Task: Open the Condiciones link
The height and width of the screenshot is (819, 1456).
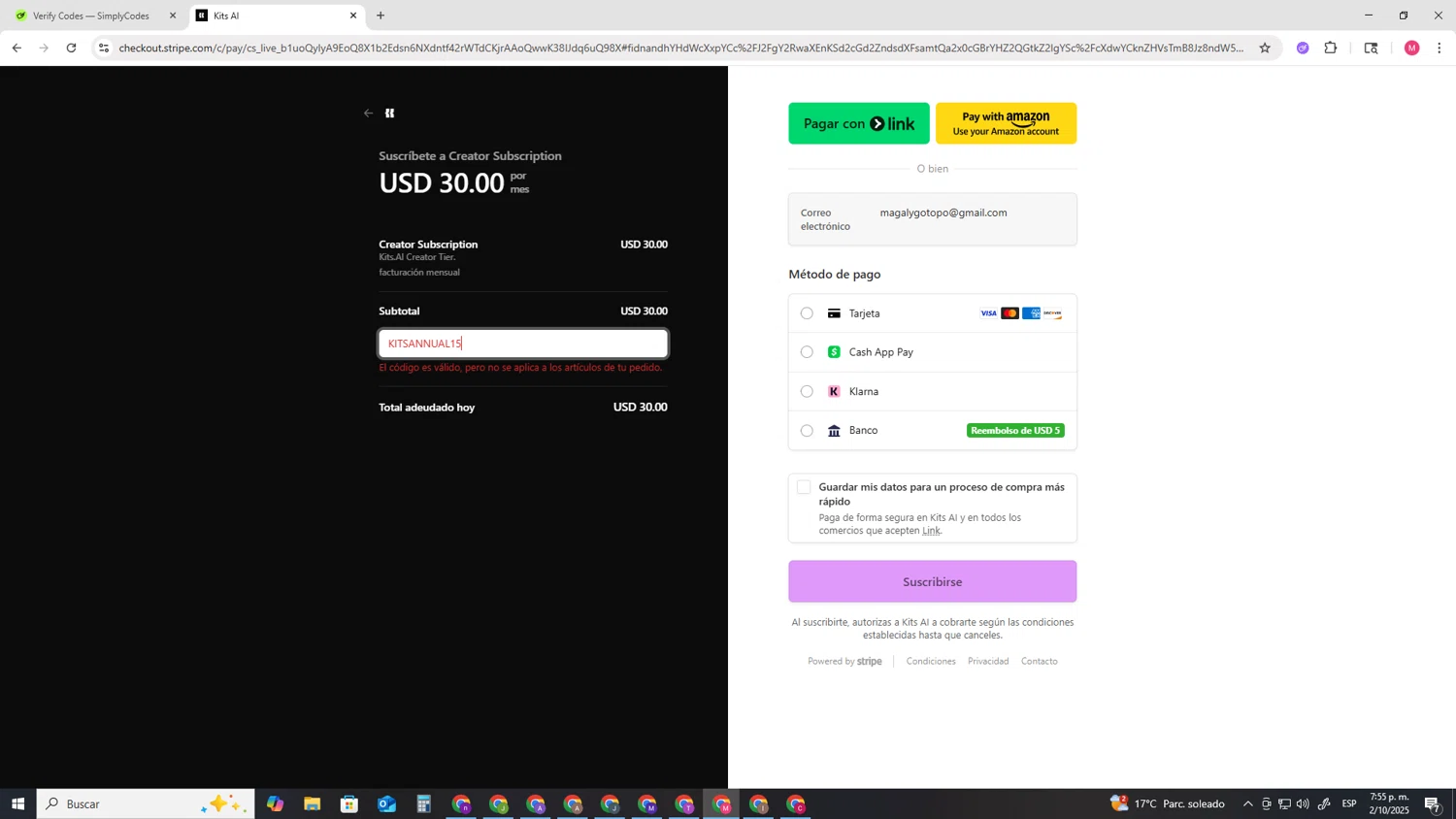Action: (x=931, y=662)
